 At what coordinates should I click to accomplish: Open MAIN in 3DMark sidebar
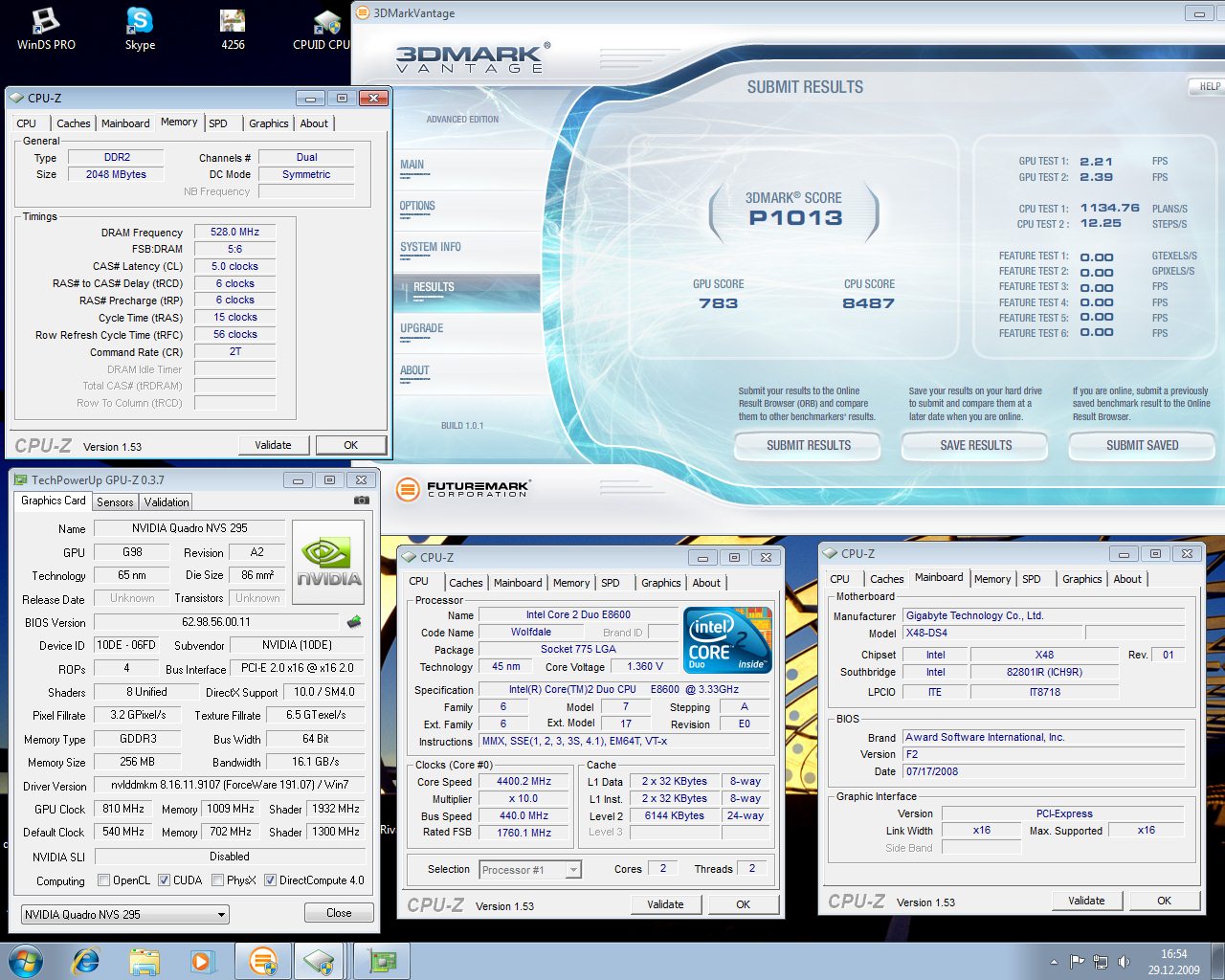click(412, 165)
